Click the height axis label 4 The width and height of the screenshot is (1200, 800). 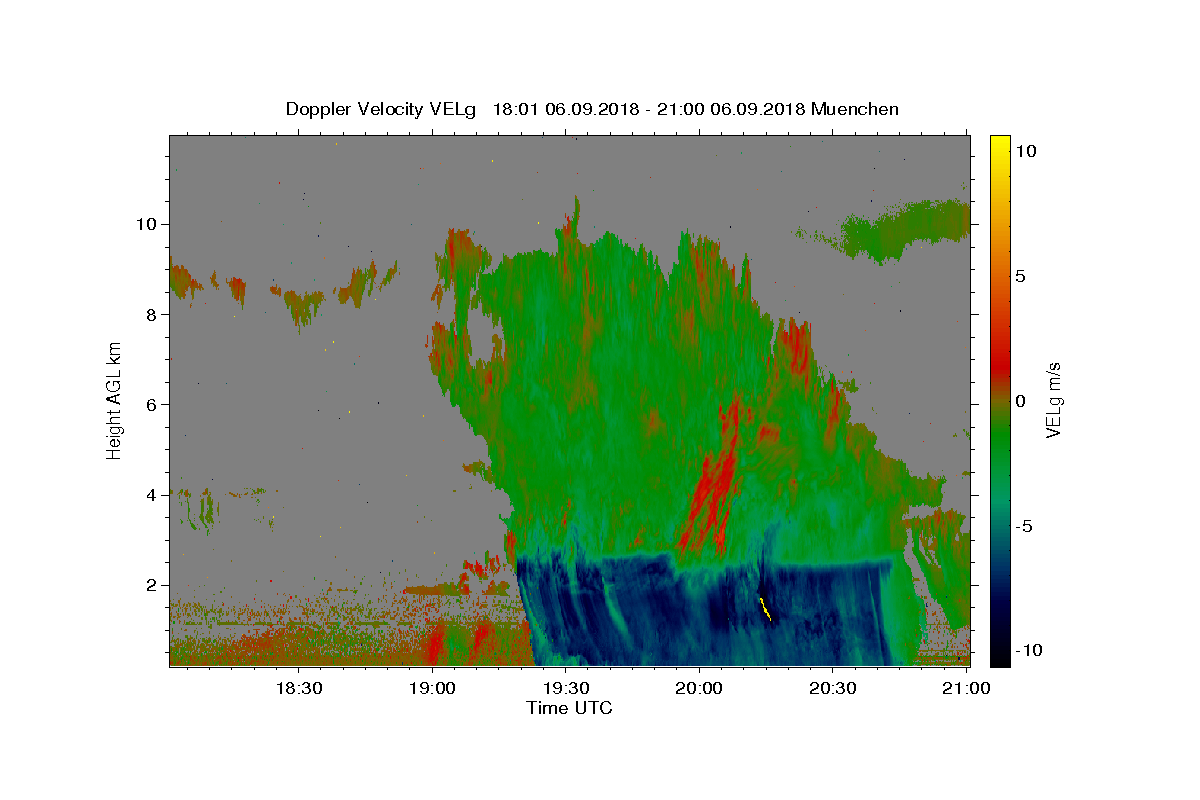point(153,495)
